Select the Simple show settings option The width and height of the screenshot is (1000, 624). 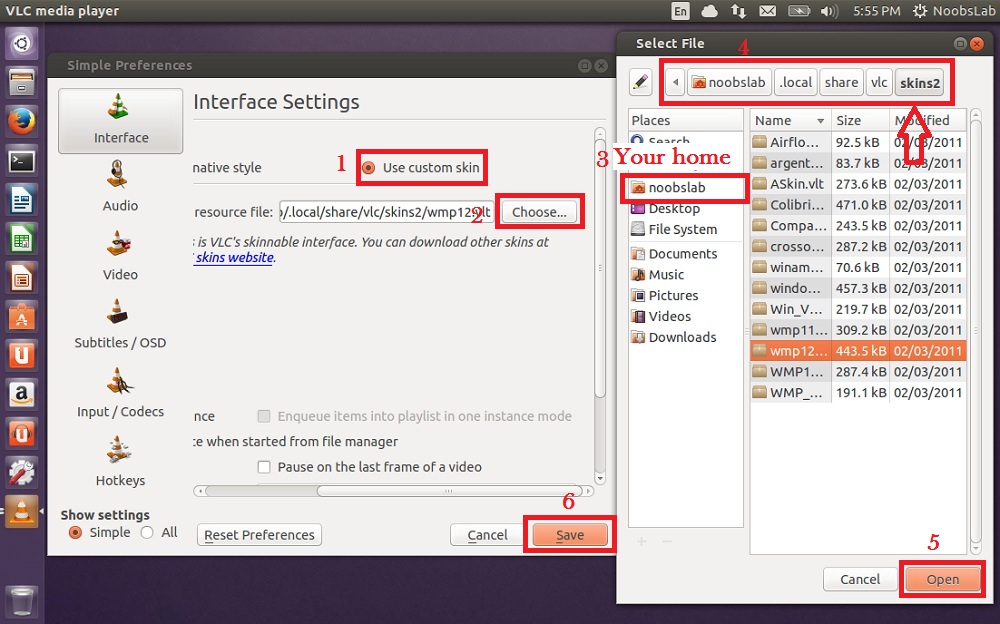[75, 532]
